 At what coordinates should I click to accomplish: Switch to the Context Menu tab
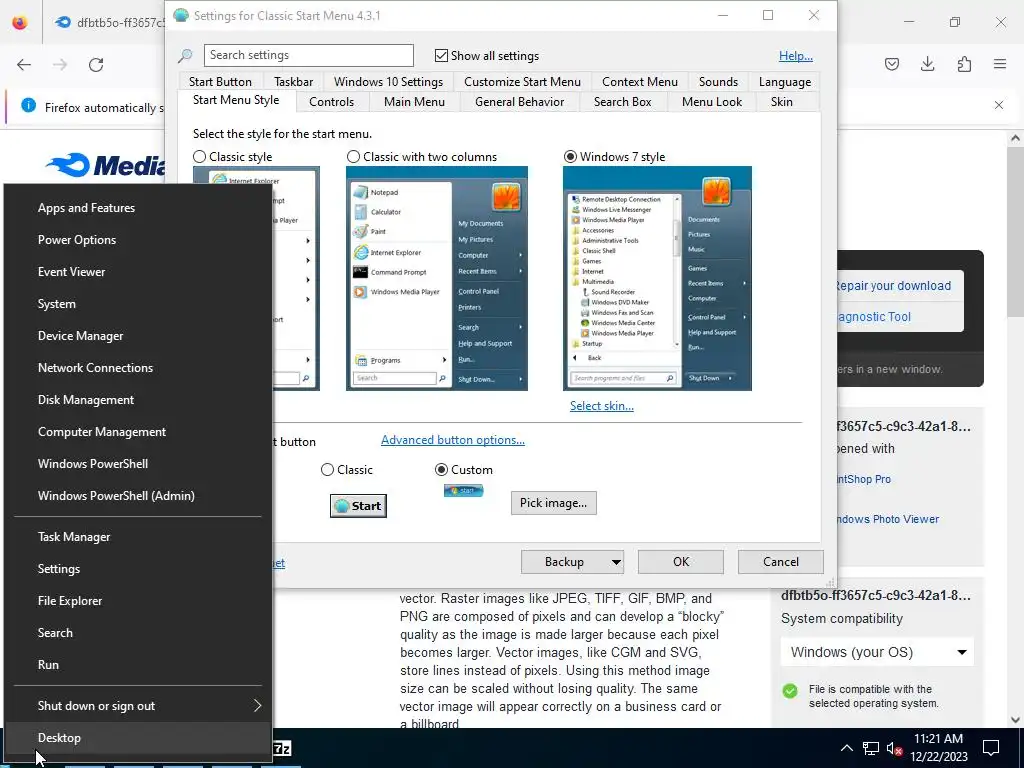639,82
